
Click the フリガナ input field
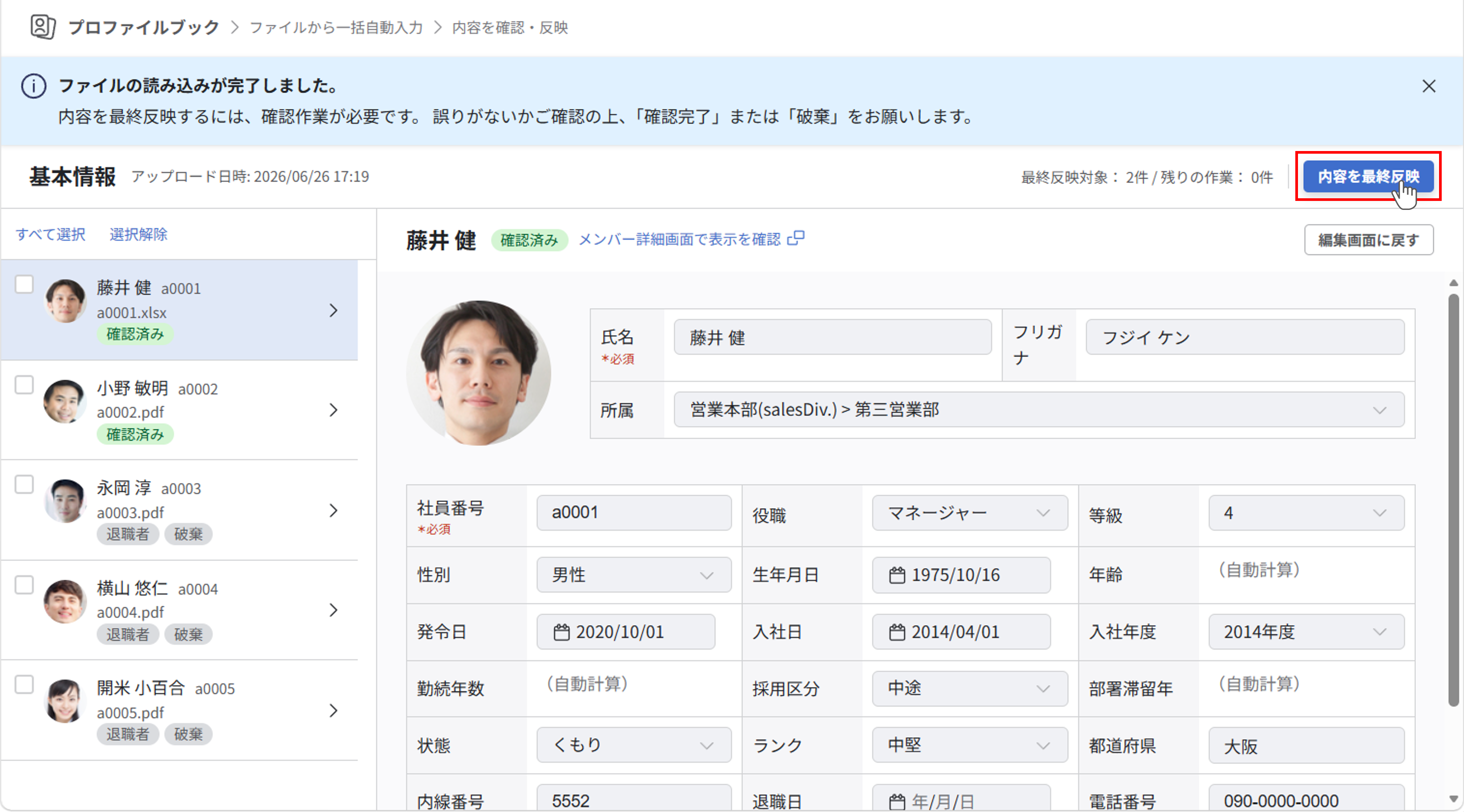pos(1245,338)
